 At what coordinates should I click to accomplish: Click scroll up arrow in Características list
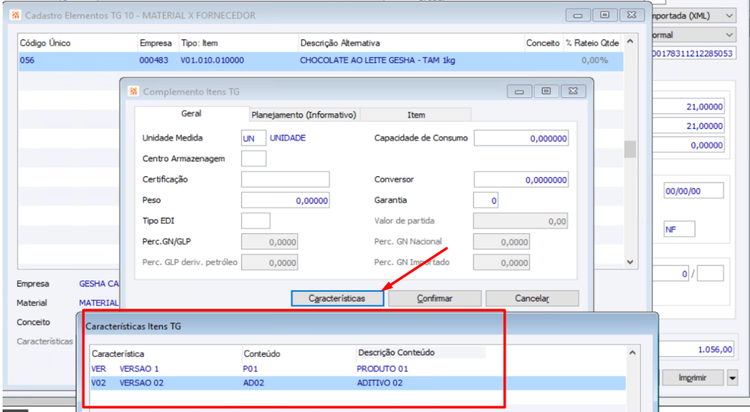[632, 353]
